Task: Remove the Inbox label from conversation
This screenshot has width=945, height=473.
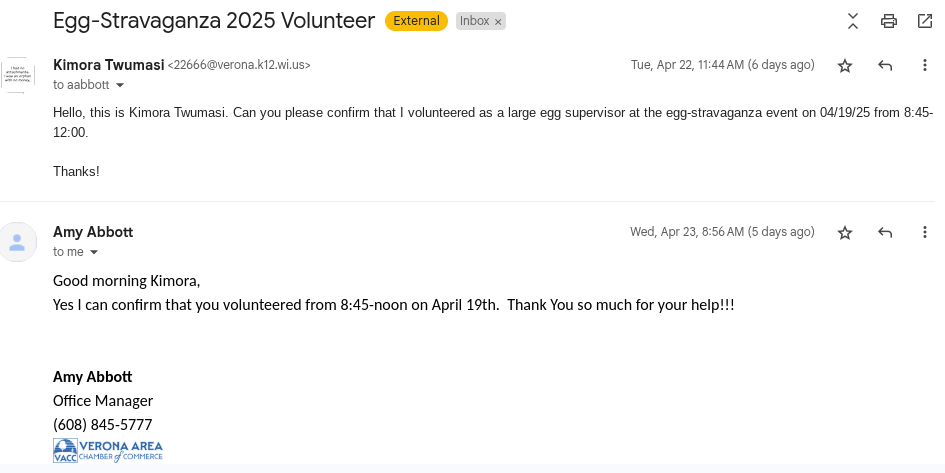Action: pos(498,21)
